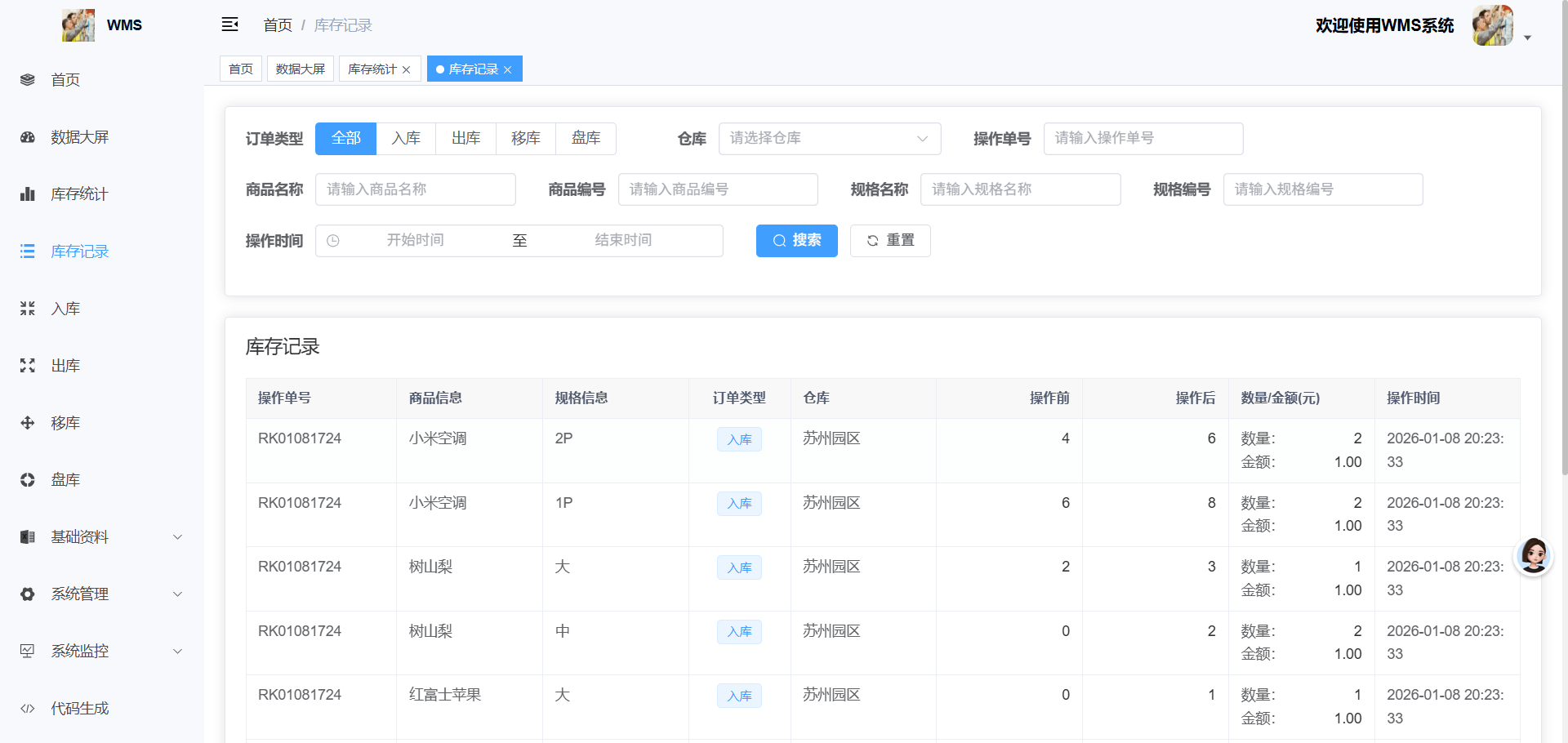Switch order type filter to 全部

[x=345, y=138]
